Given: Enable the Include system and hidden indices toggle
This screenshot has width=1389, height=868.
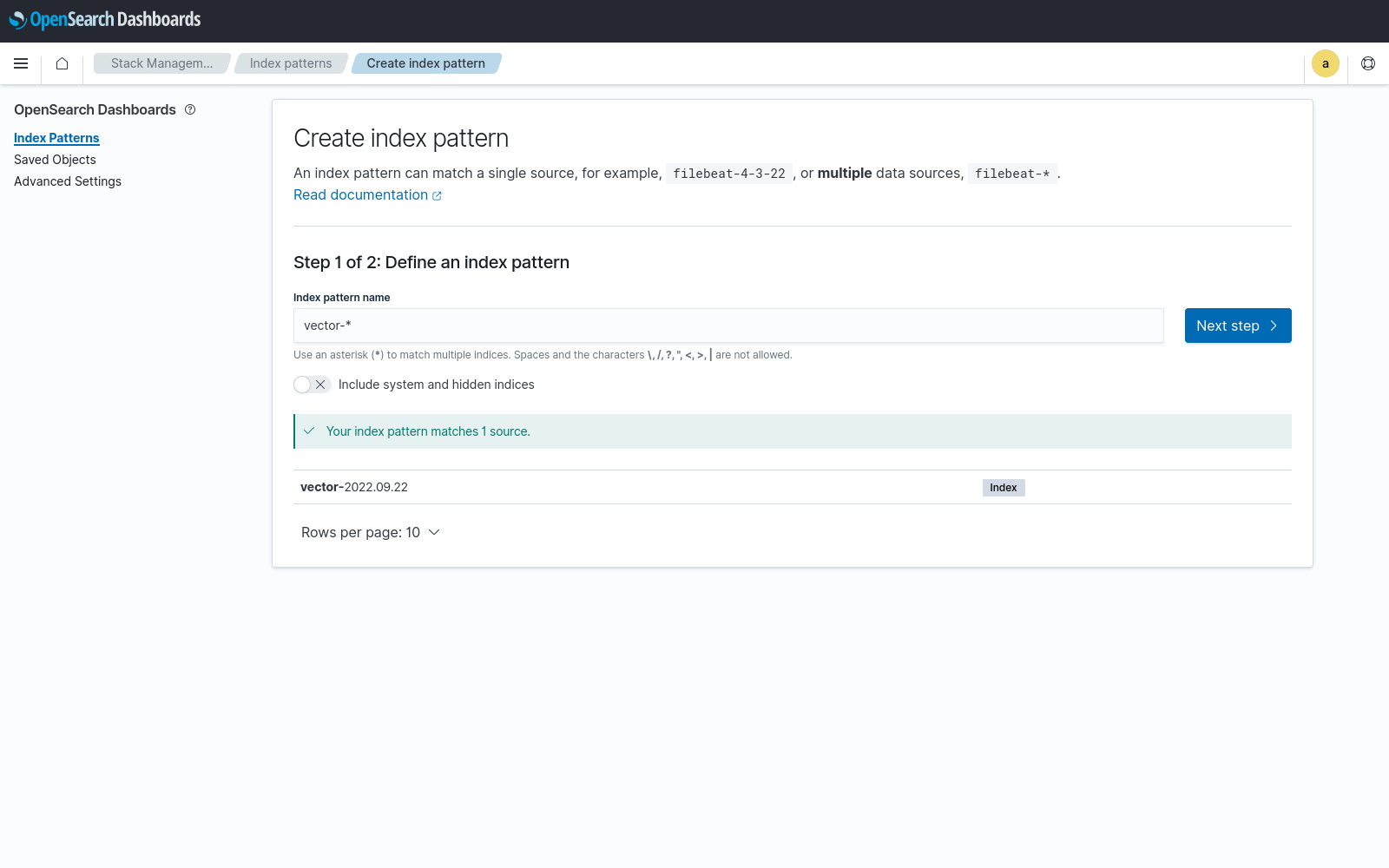Looking at the screenshot, I should [312, 384].
